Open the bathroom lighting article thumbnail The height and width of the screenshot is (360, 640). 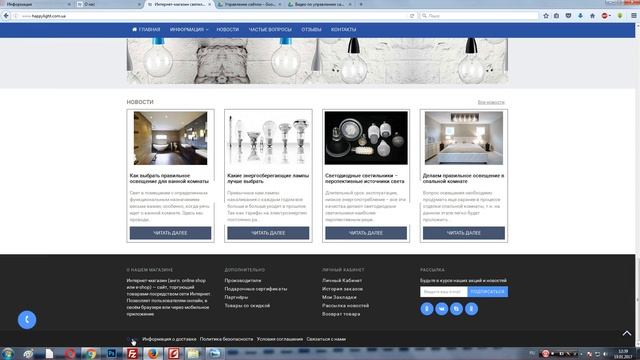click(x=170, y=138)
